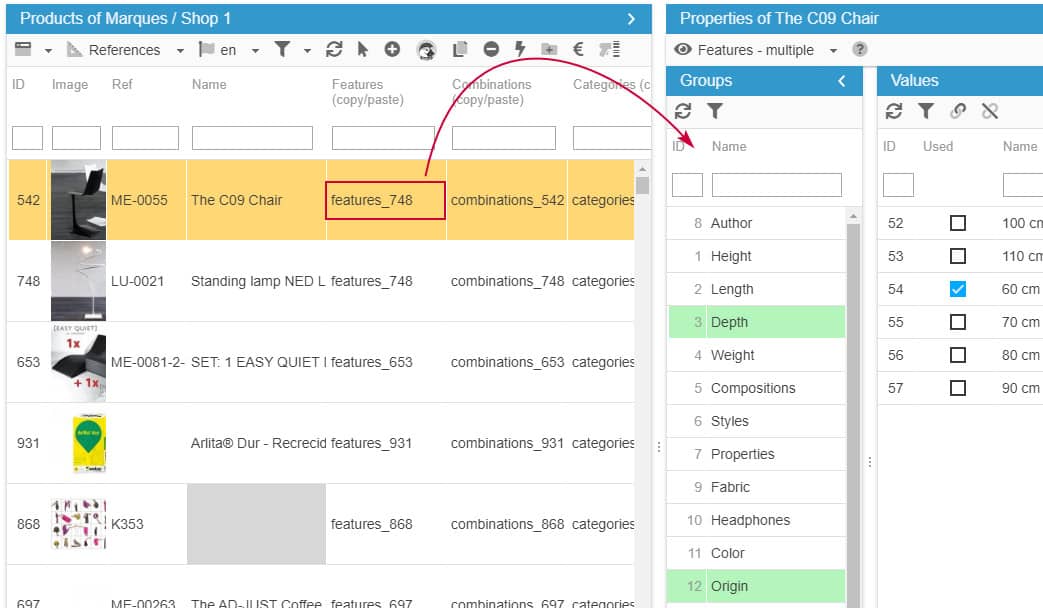Screen dimensions: 1043x608
Task: Expand the Features - multiple dropdown
Action: tap(833, 50)
